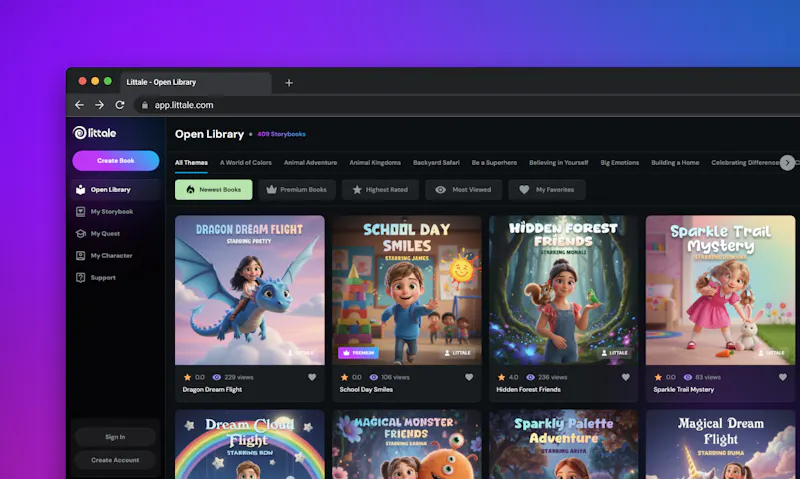Screen dimensions: 800x479
Task: Click the Littale logo in the sidebar
Action: (x=94, y=133)
